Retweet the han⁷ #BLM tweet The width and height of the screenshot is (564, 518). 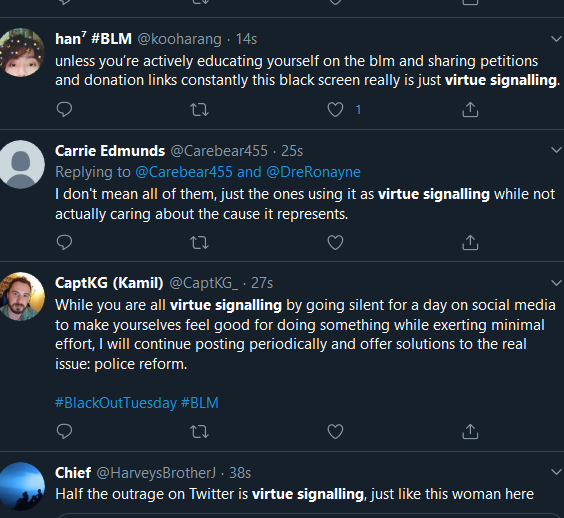[199, 110]
